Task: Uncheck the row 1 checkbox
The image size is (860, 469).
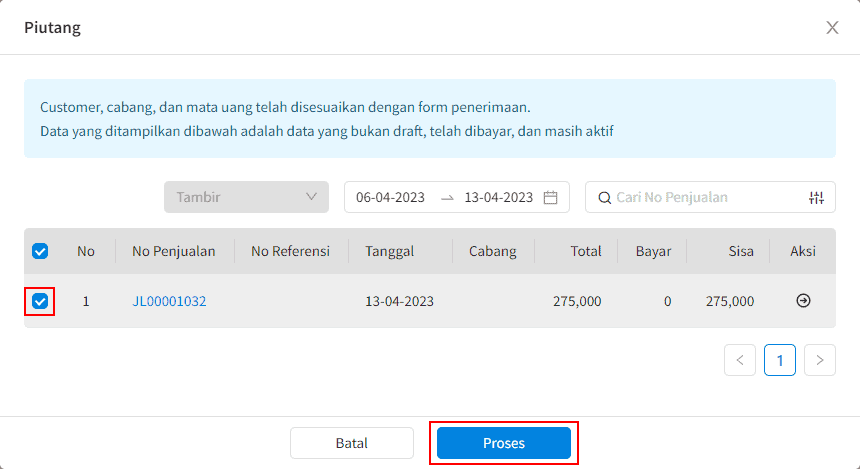Action: (x=40, y=301)
